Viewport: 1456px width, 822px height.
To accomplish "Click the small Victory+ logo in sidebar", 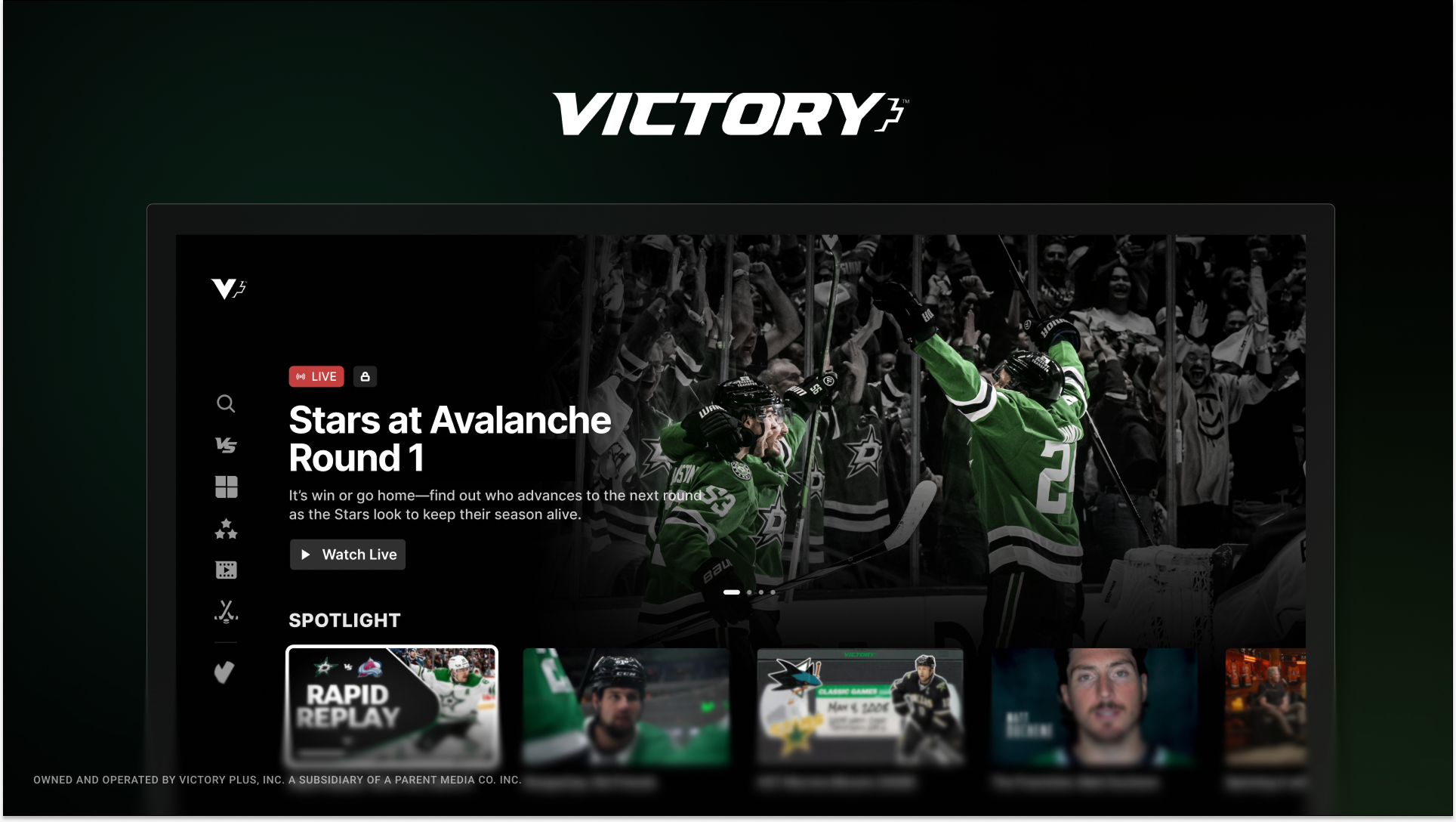I will (x=229, y=289).
